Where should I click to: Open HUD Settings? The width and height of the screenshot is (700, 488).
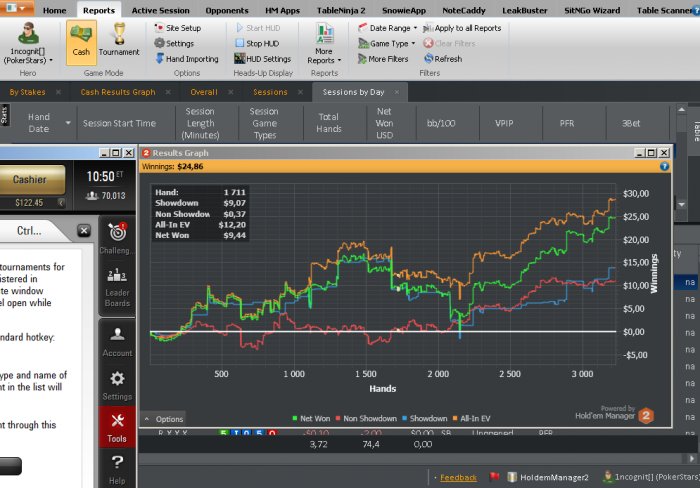tap(262, 59)
